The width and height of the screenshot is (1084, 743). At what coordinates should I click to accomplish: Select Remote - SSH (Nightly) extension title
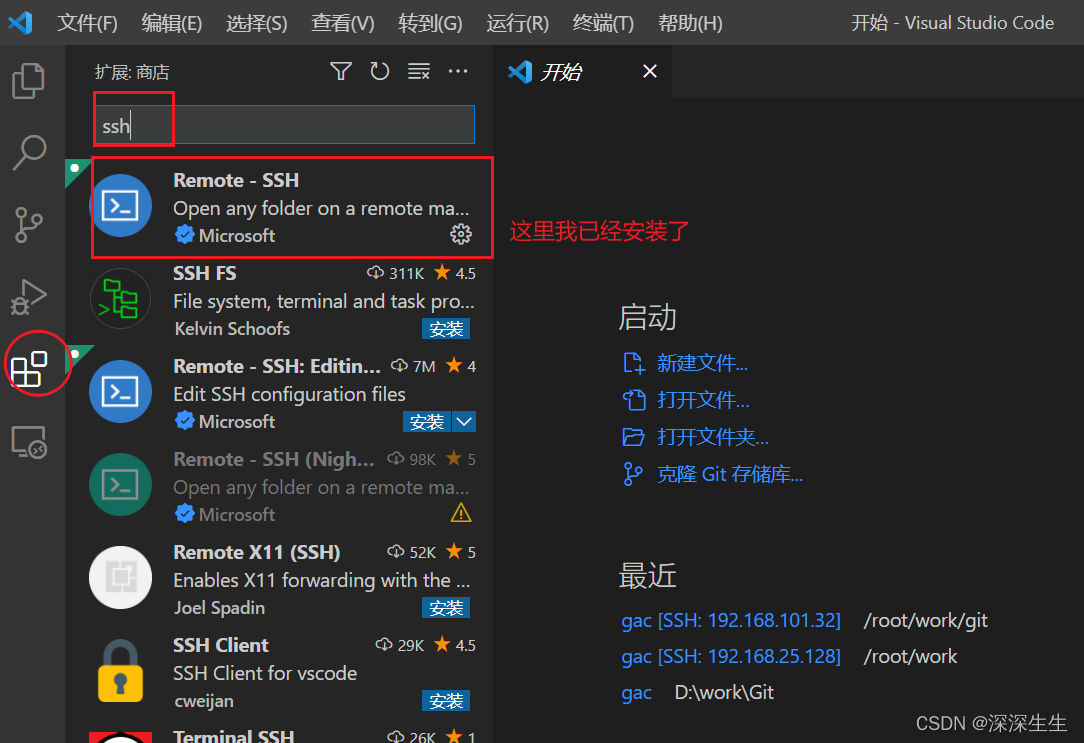click(x=274, y=459)
